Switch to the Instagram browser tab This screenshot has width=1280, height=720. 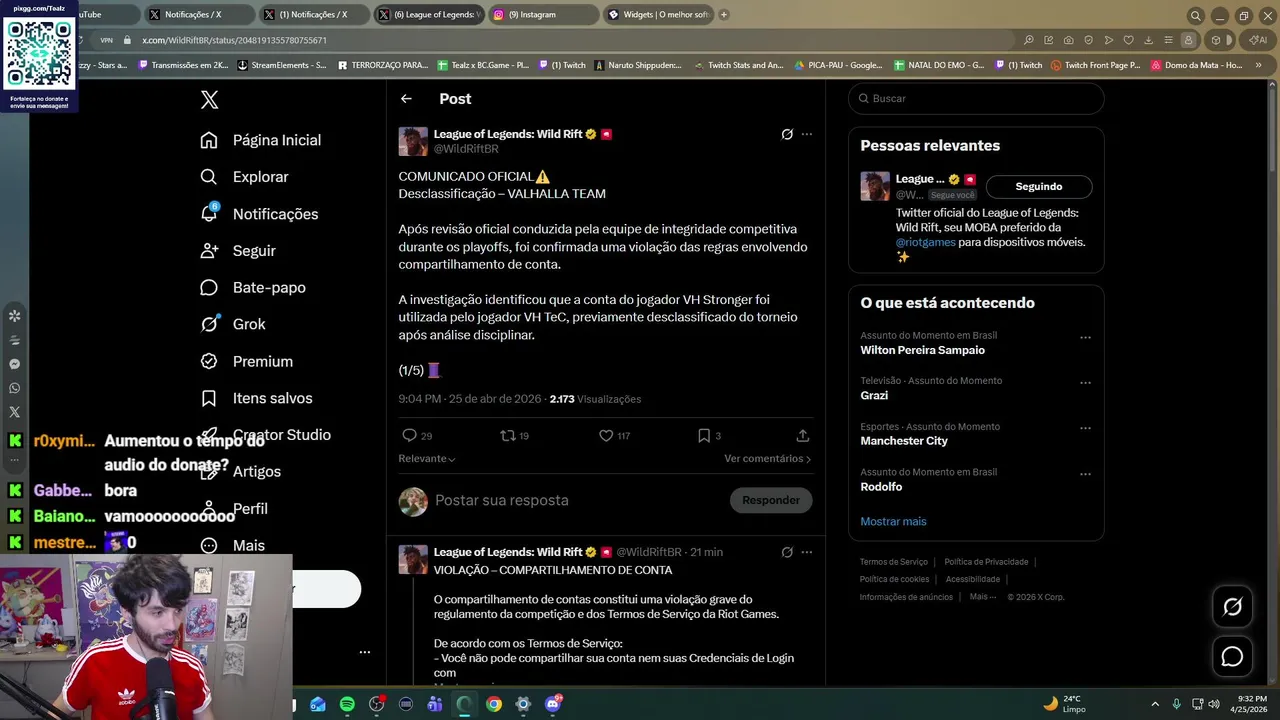point(545,15)
